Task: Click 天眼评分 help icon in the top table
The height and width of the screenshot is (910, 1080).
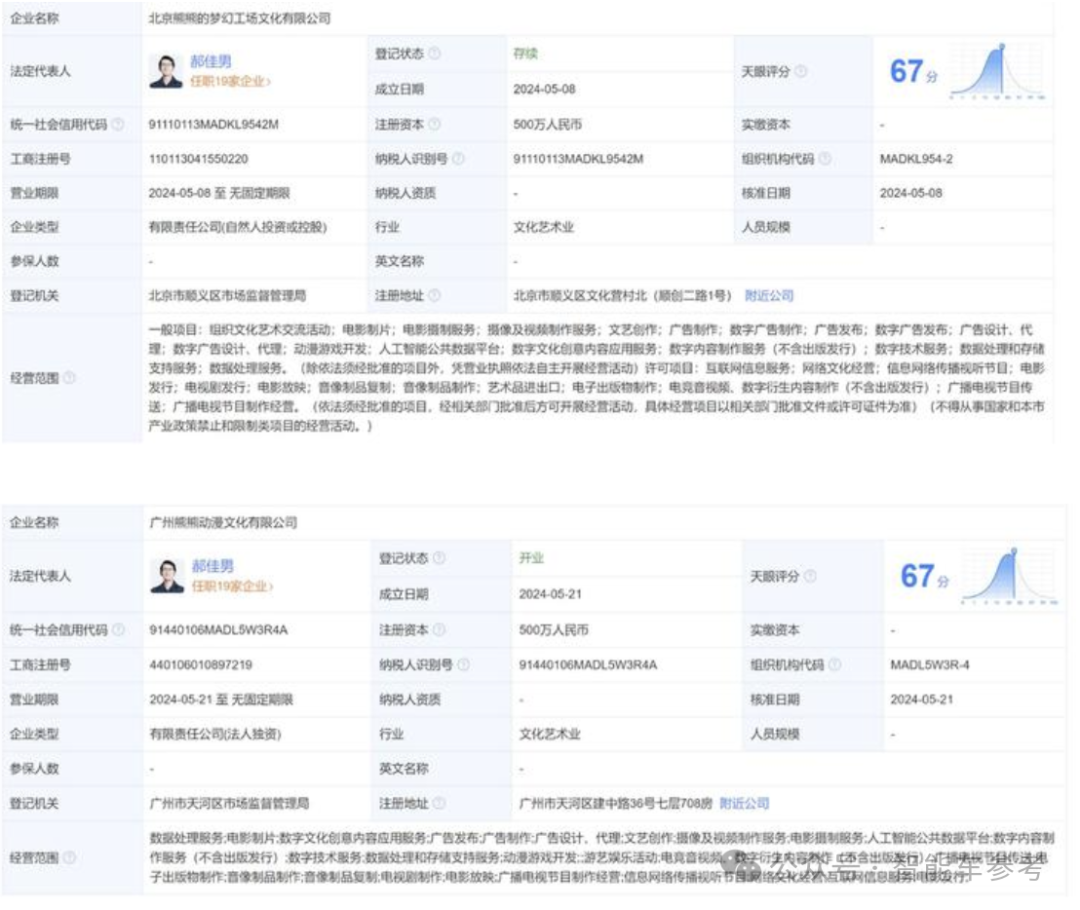Action: point(801,72)
